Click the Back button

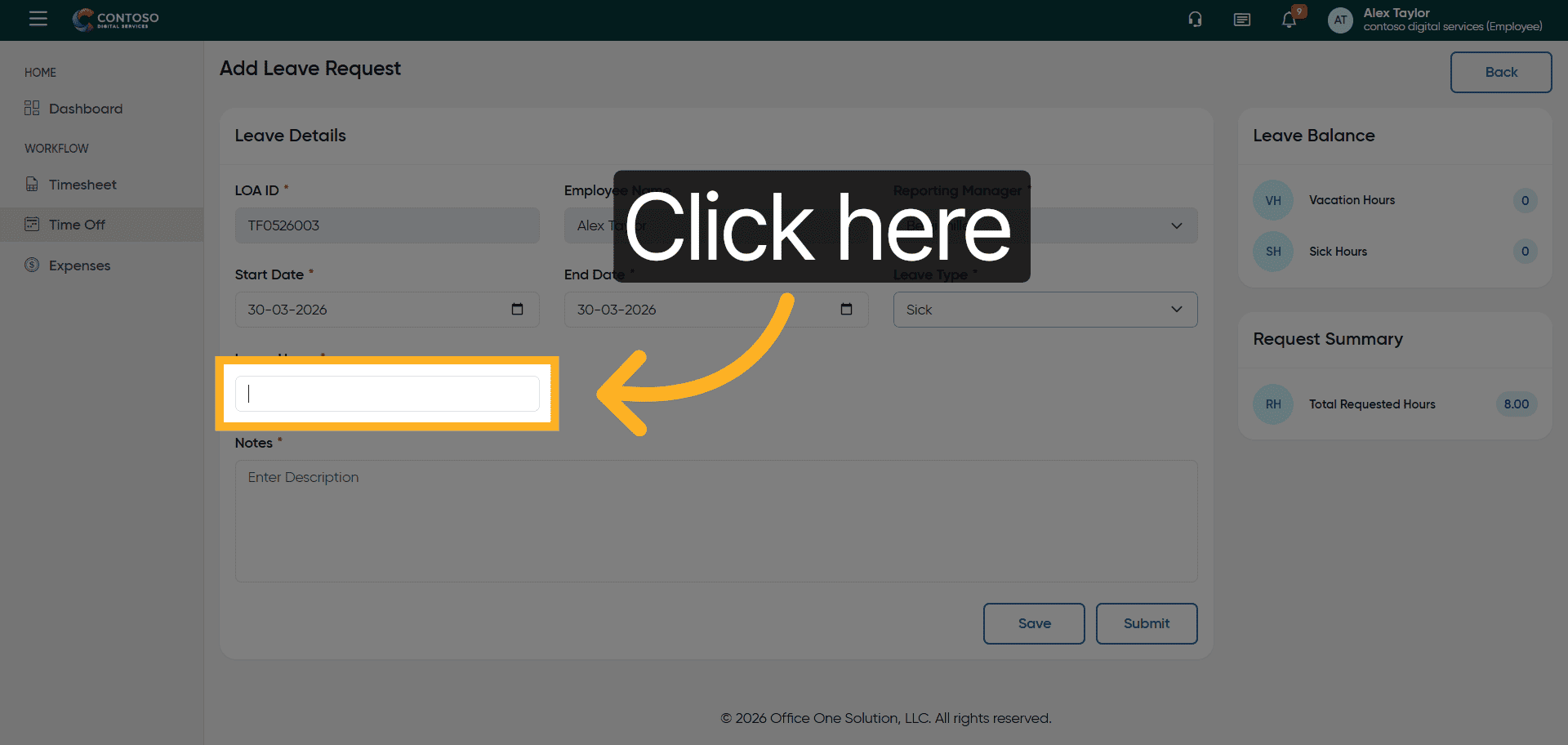(x=1501, y=72)
